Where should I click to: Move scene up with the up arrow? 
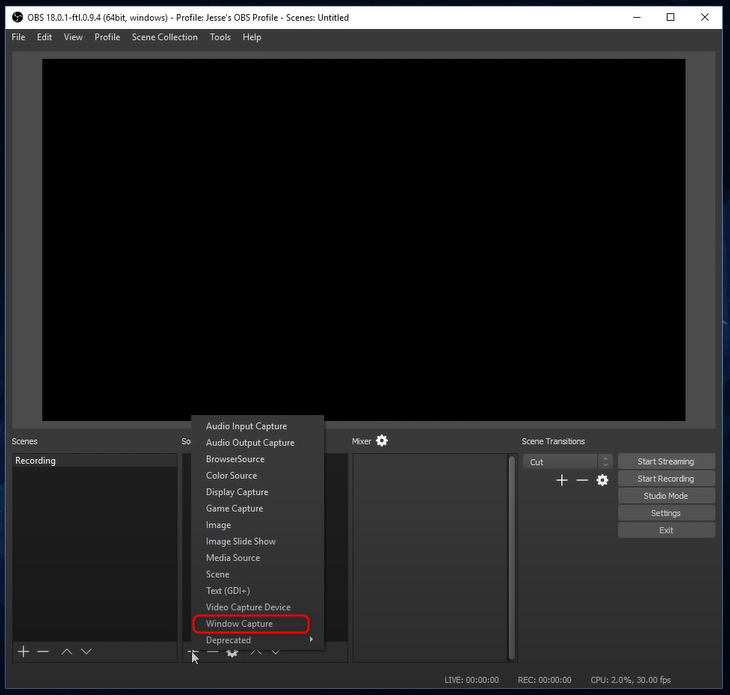(x=67, y=651)
